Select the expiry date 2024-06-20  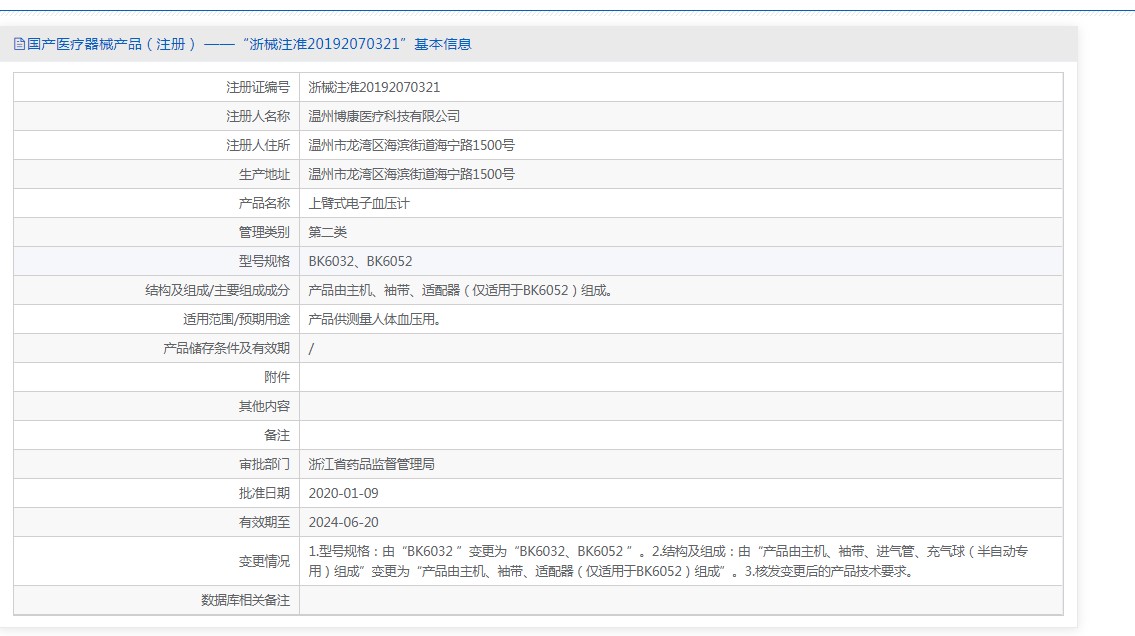point(344,522)
